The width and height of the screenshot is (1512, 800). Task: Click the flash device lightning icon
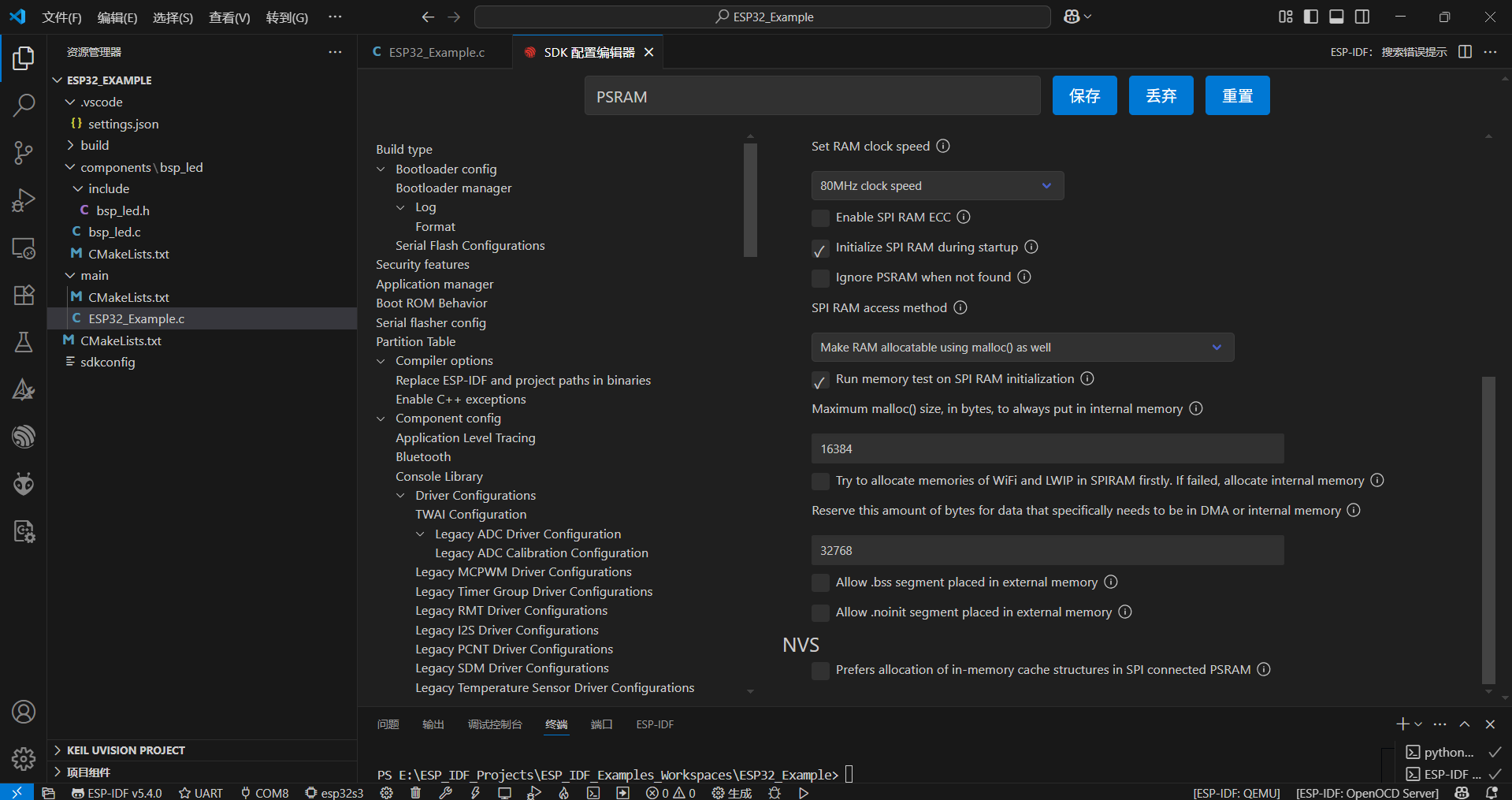pyautogui.click(x=475, y=793)
